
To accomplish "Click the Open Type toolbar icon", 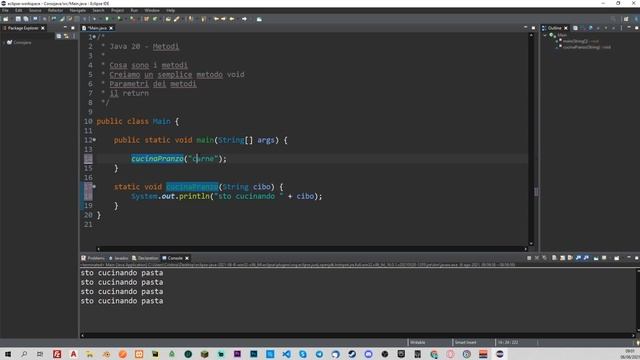I will 168,19.
